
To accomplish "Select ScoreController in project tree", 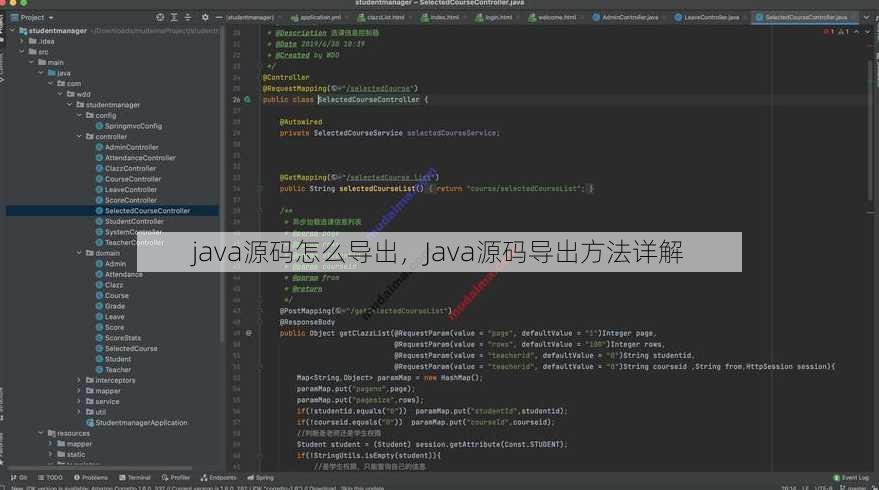I will point(126,201).
